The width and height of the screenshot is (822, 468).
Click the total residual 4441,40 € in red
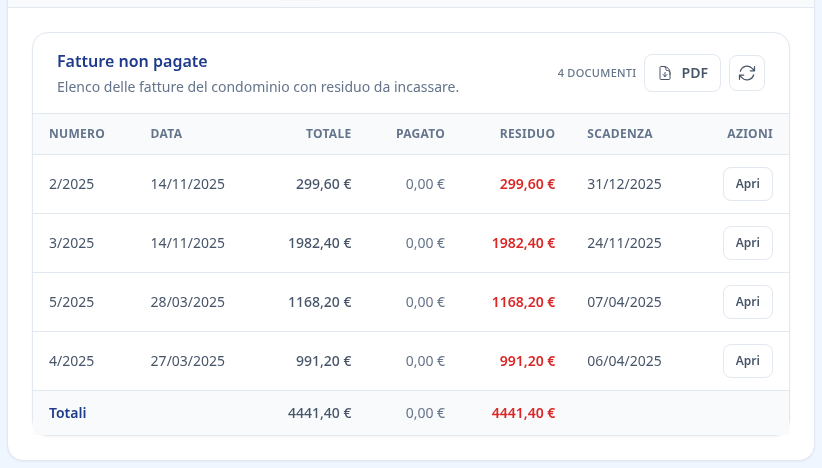[x=523, y=413]
